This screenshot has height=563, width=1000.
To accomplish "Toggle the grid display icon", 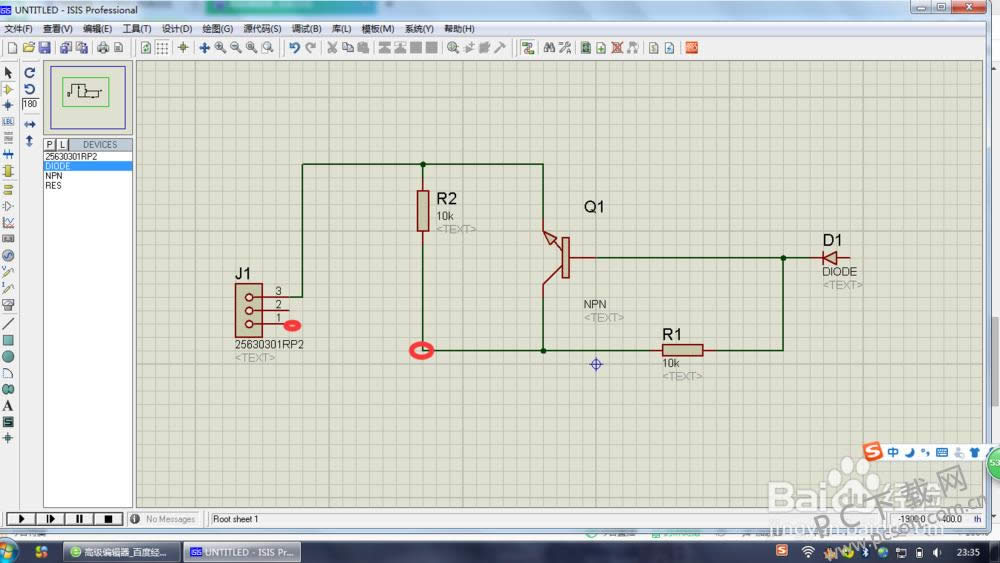I will point(162,47).
